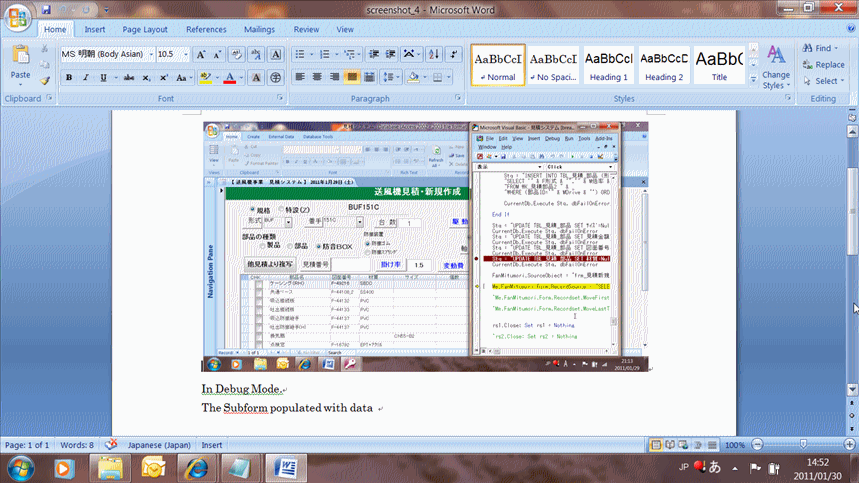Screen dimensions: 859x483
Task: Apply strikethrough to text
Action: (x=129, y=78)
